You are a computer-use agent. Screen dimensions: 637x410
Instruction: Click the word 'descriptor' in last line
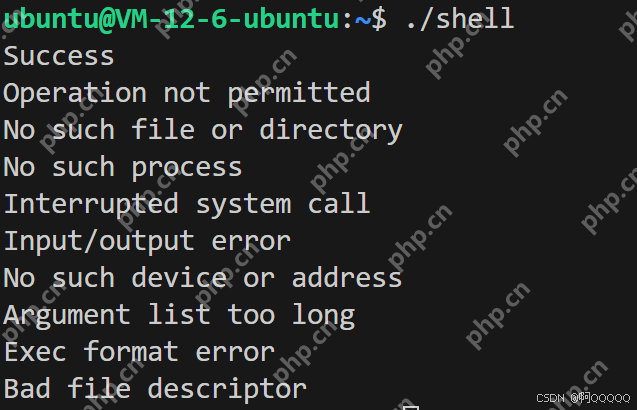[227, 389]
